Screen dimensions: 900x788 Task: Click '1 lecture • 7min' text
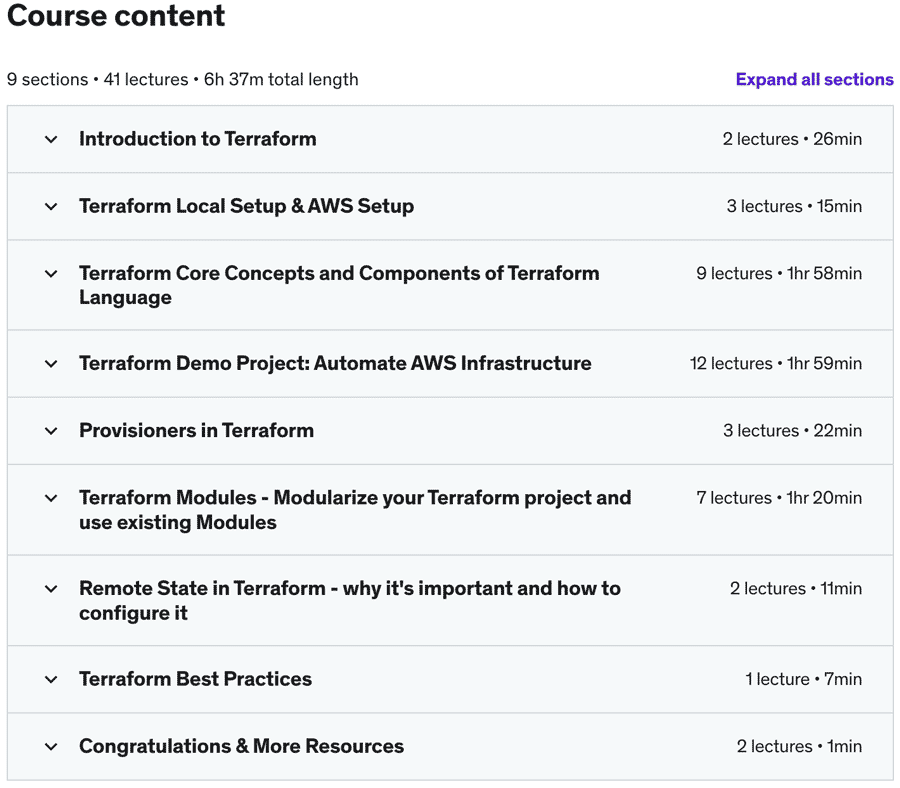(804, 679)
